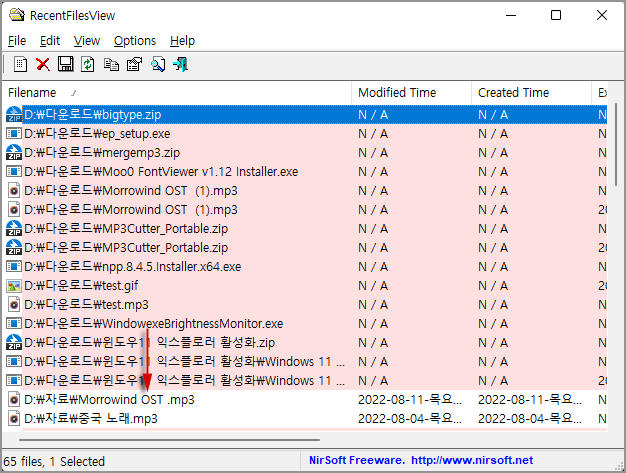Click the 2022-08-11 Modified Time cell
This screenshot has width=626, height=473.
pos(410,400)
